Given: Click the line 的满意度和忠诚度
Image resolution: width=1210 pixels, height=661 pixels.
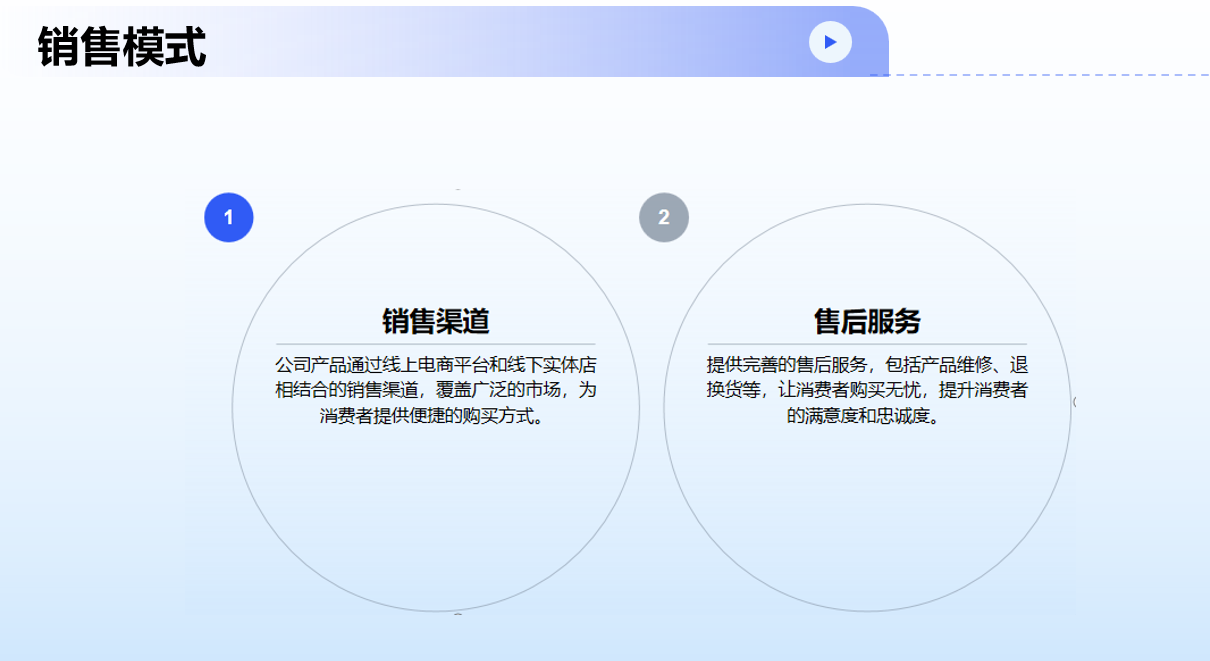Looking at the screenshot, I should (x=867, y=415).
